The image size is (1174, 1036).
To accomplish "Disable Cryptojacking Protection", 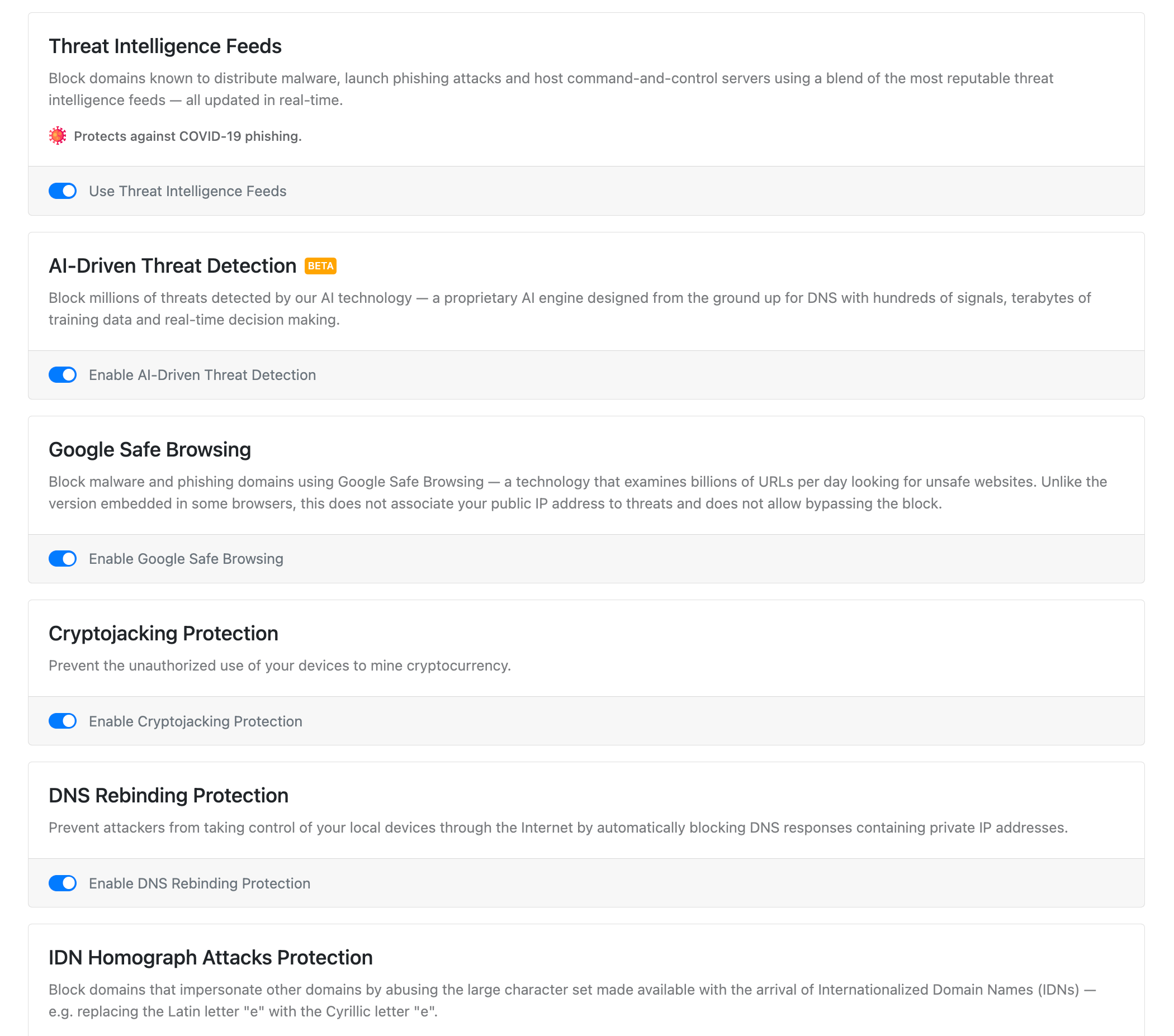I will click(x=63, y=721).
